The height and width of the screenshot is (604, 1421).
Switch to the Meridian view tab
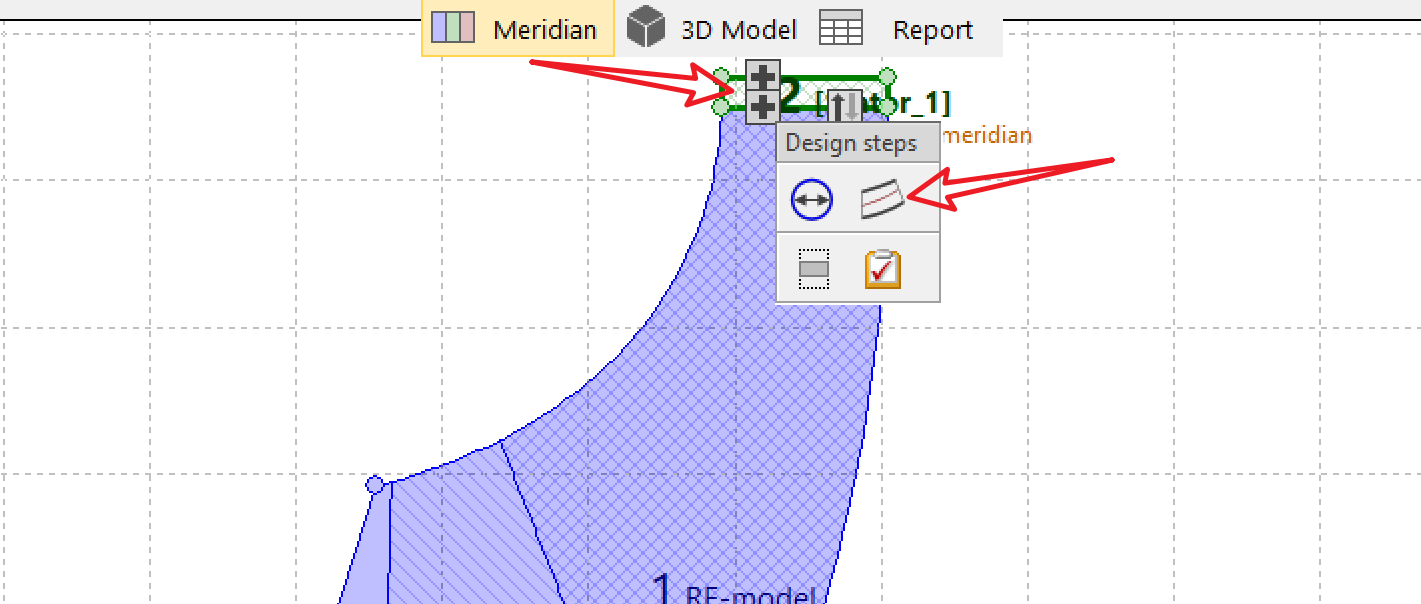[517, 30]
